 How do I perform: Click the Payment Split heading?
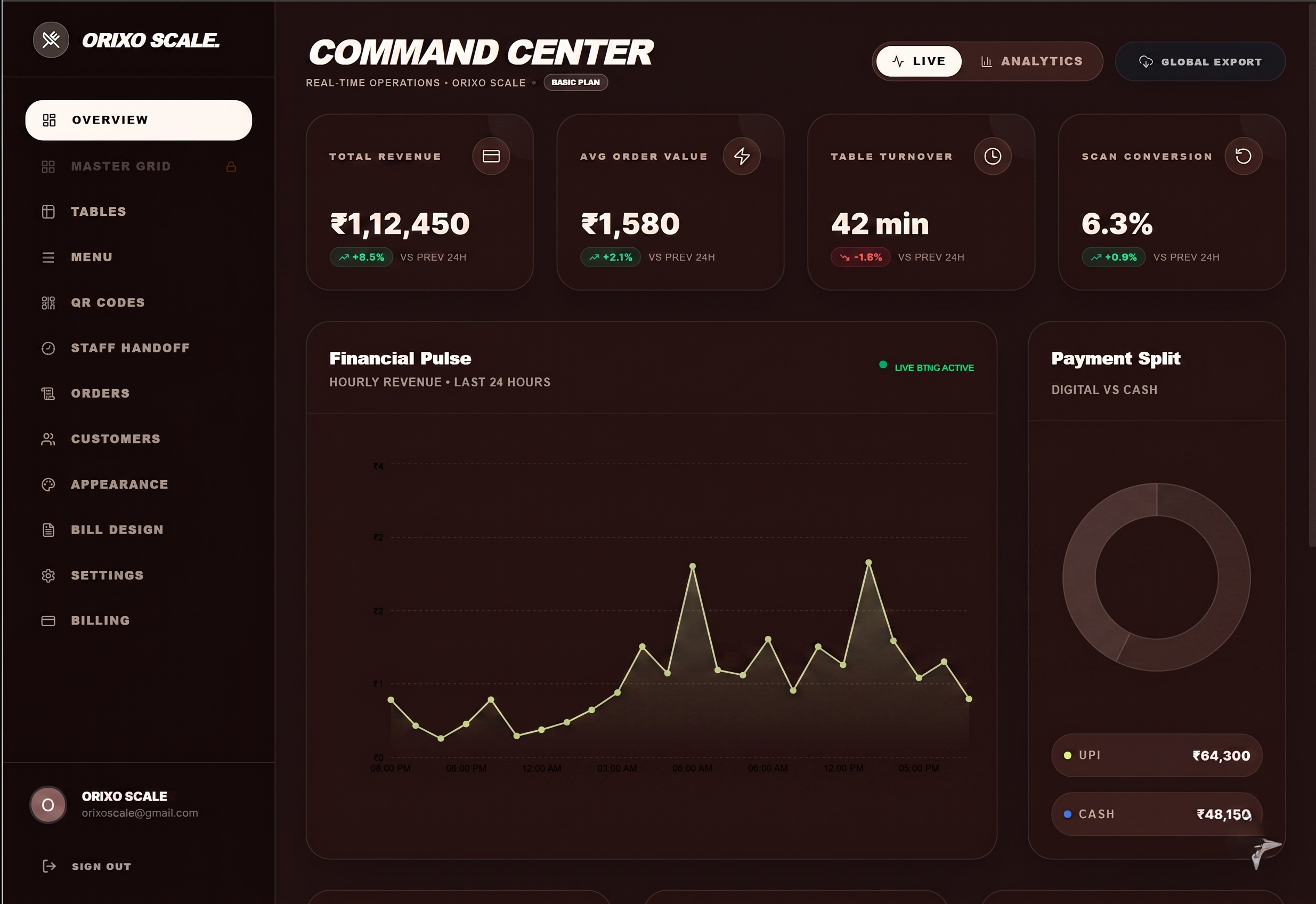tap(1116, 359)
